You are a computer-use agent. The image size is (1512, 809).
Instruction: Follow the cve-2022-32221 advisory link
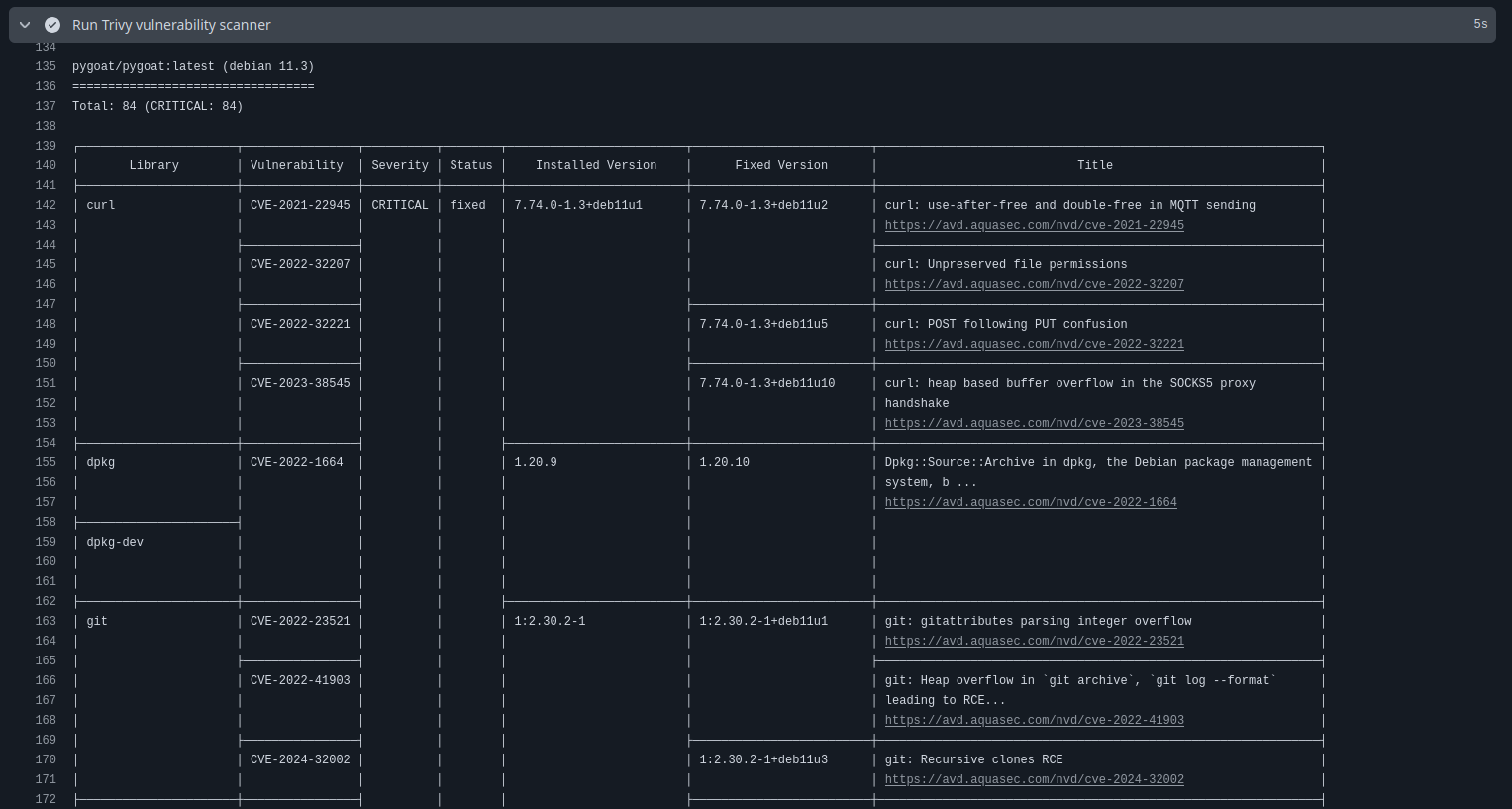coord(1034,344)
